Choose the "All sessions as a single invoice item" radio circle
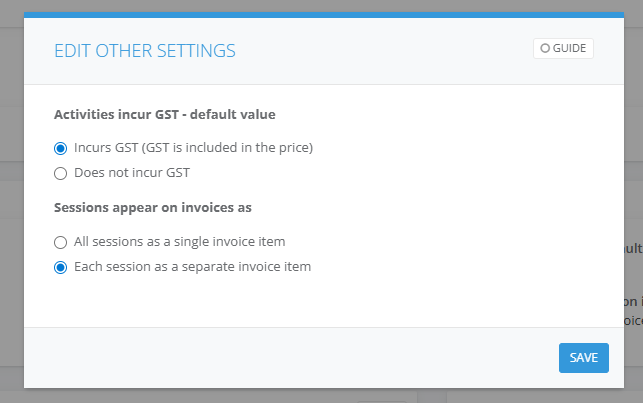Screen dimensions: 643x403 pyautogui.click(x=61, y=242)
